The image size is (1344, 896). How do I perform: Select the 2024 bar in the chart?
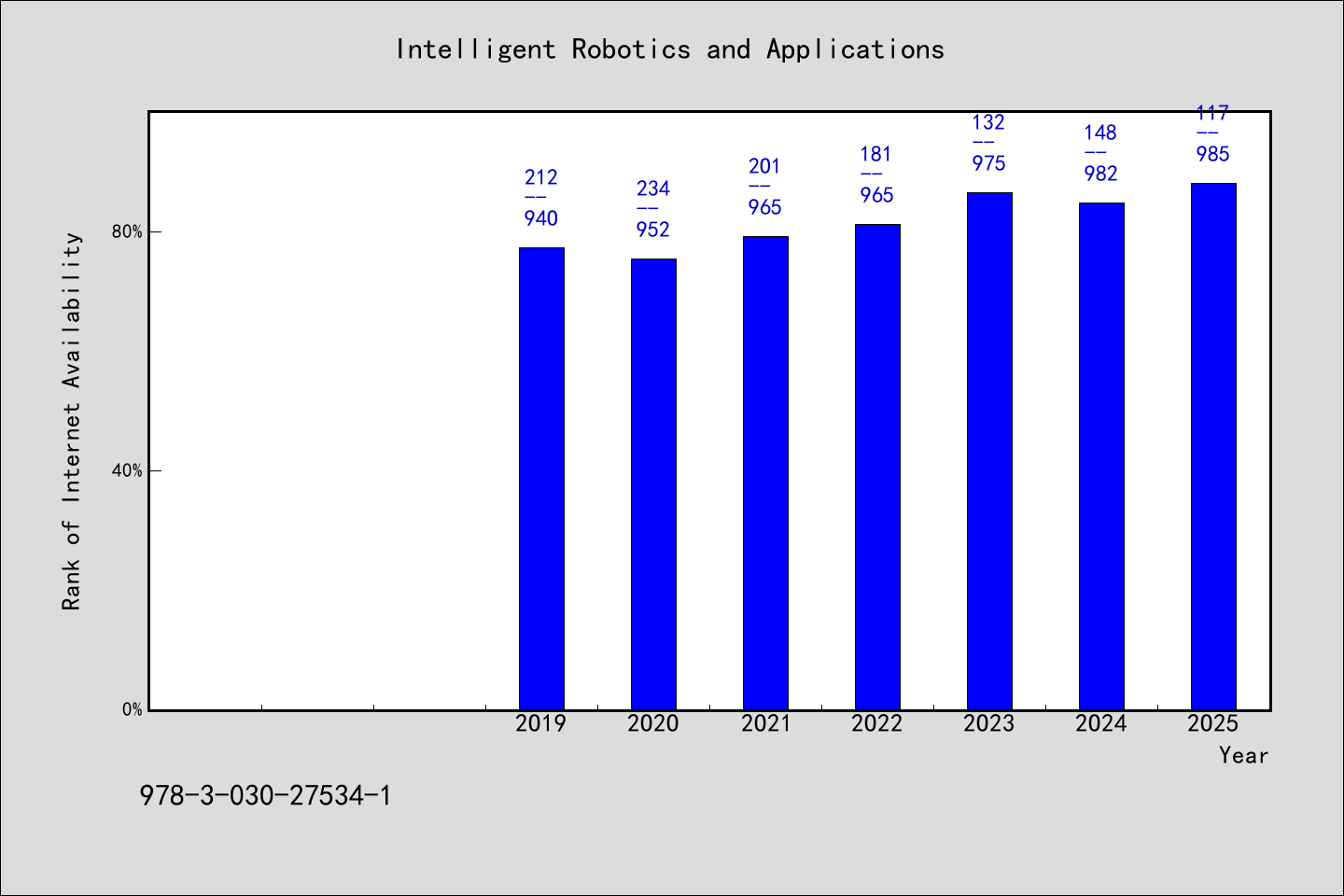coord(1101,456)
